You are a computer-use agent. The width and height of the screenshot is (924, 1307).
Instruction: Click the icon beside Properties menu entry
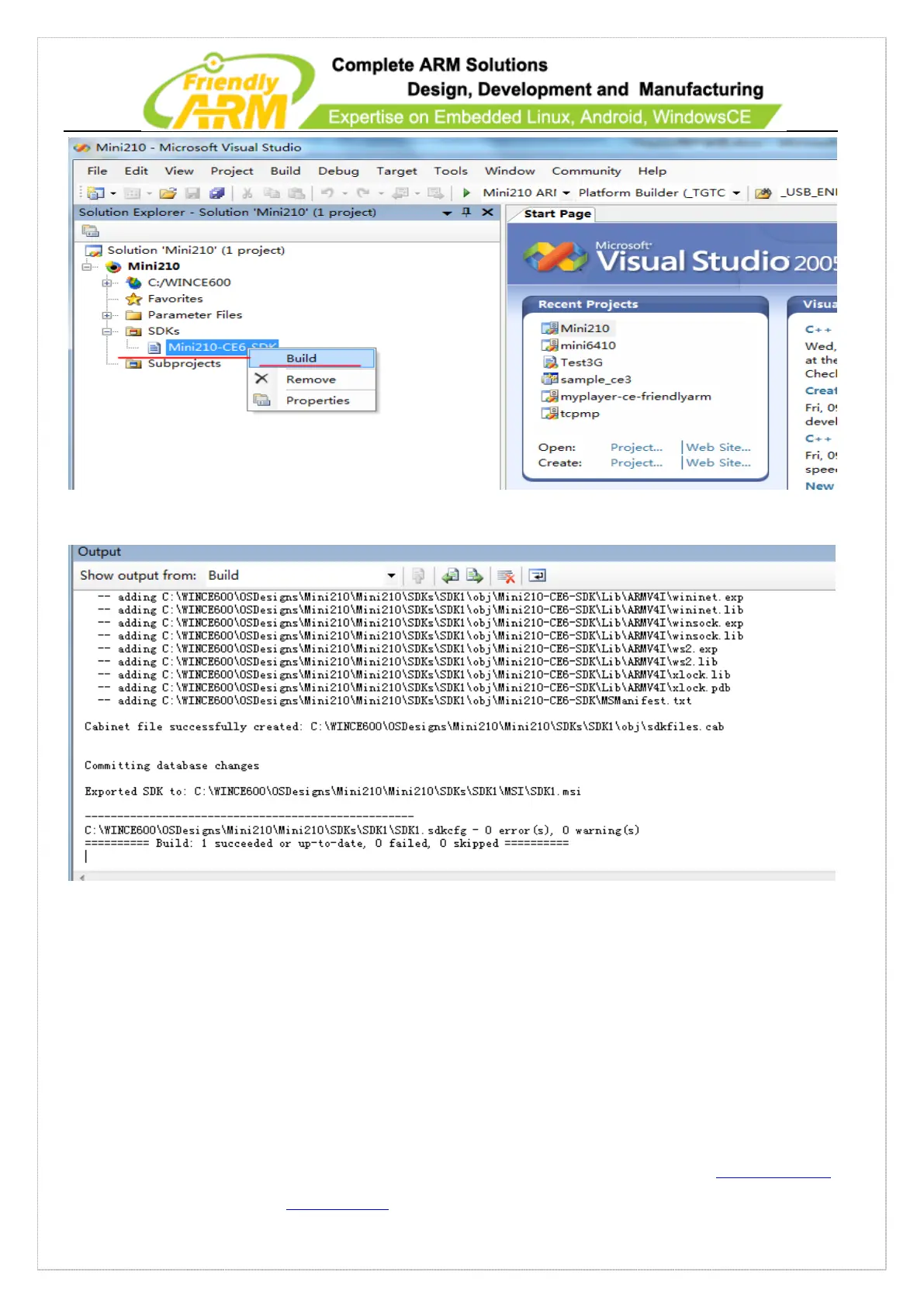[261, 400]
